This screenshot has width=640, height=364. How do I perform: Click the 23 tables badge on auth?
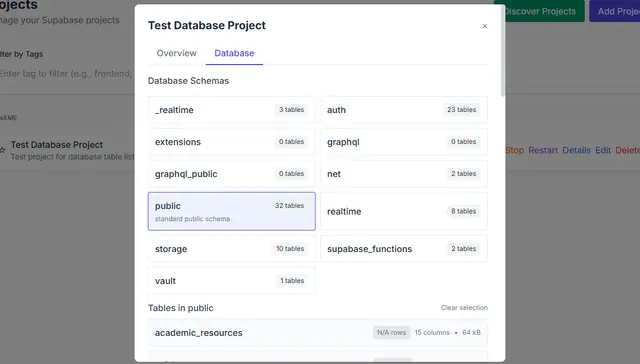[x=461, y=110]
